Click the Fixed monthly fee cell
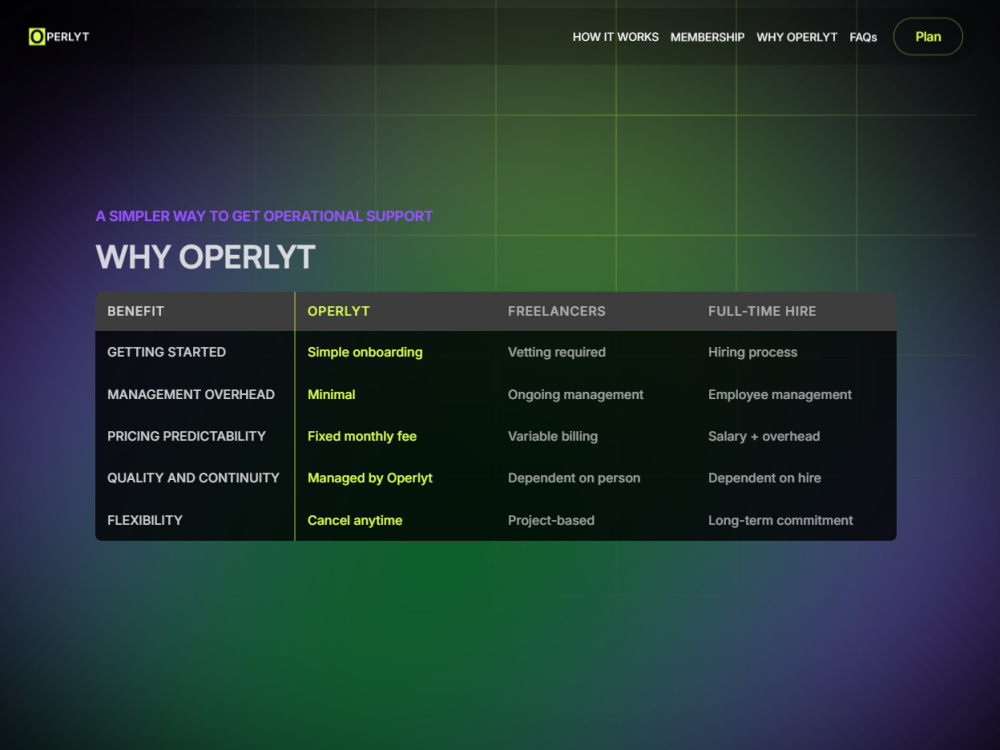Screen dimensions: 1000x750 [x=362, y=436]
